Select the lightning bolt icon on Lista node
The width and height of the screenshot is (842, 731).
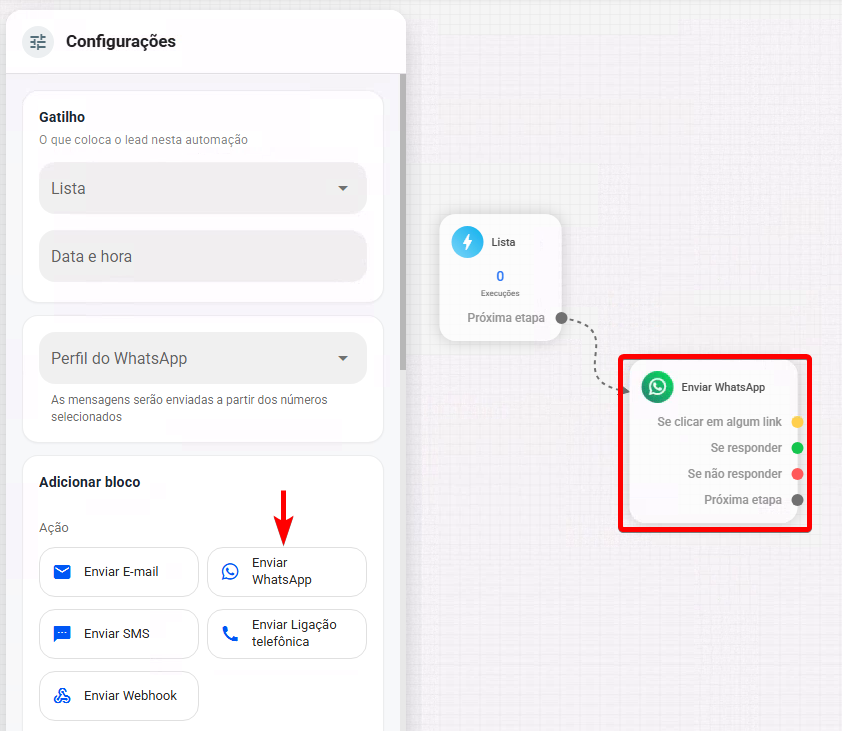click(x=467, y=242)
